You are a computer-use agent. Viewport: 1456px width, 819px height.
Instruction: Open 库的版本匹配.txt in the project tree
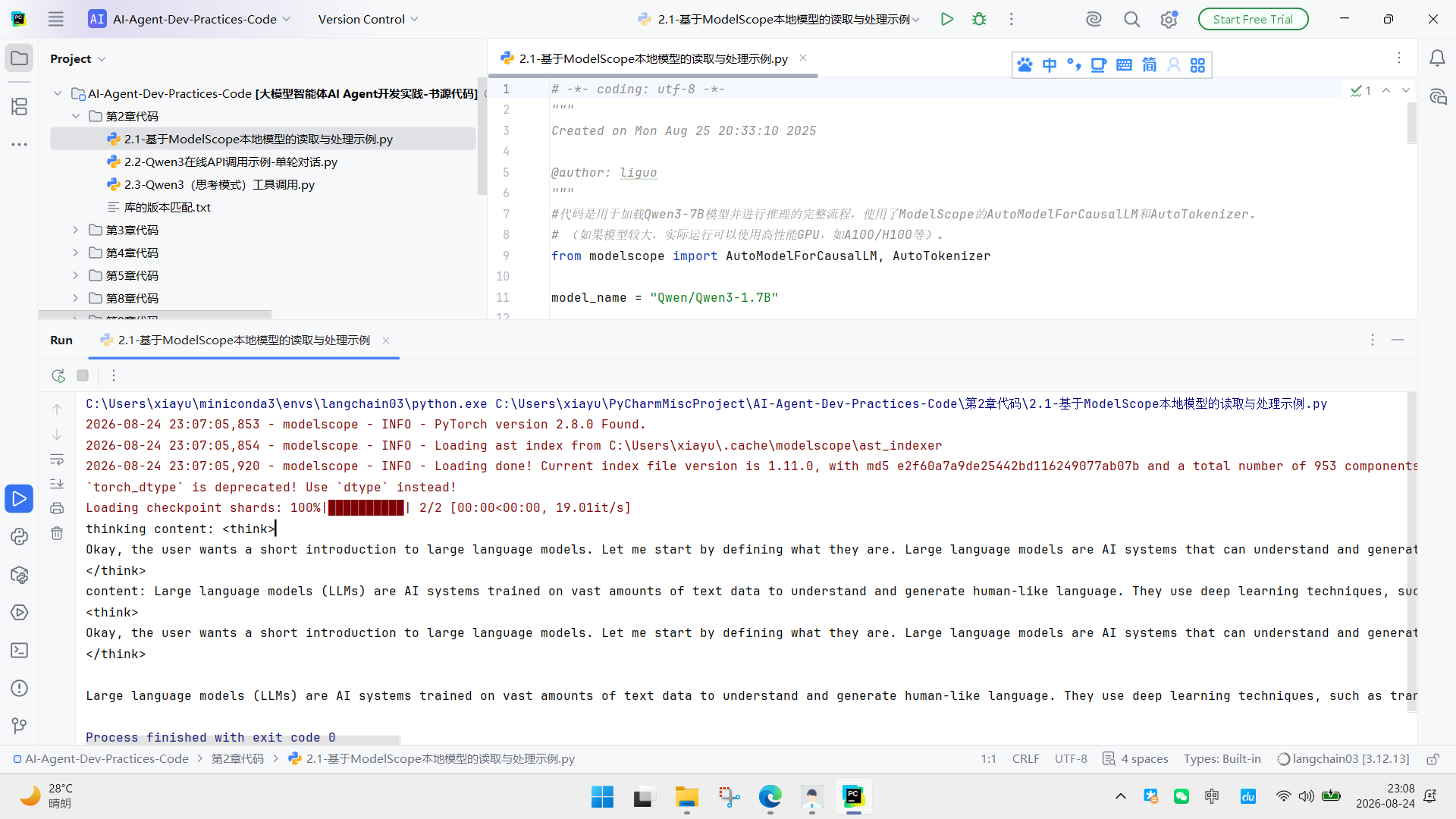[x=167, y=207]
